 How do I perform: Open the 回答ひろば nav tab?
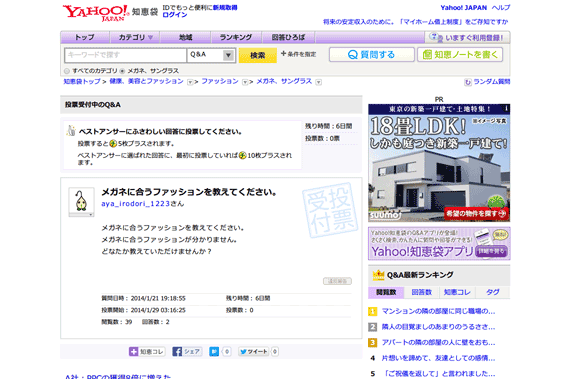coord(289,37)
